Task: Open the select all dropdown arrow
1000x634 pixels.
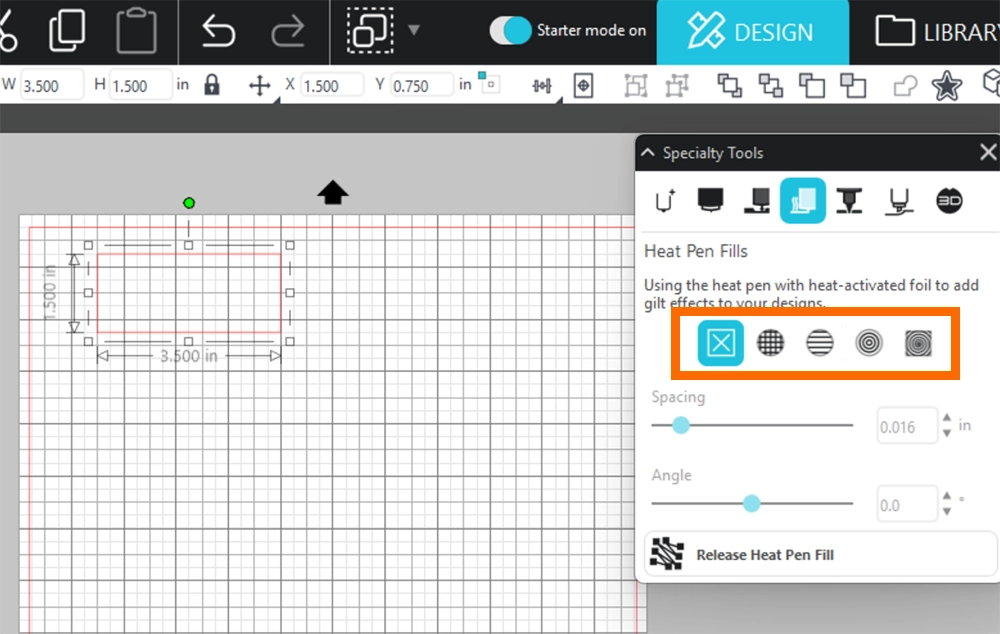Action: [414, 30]
